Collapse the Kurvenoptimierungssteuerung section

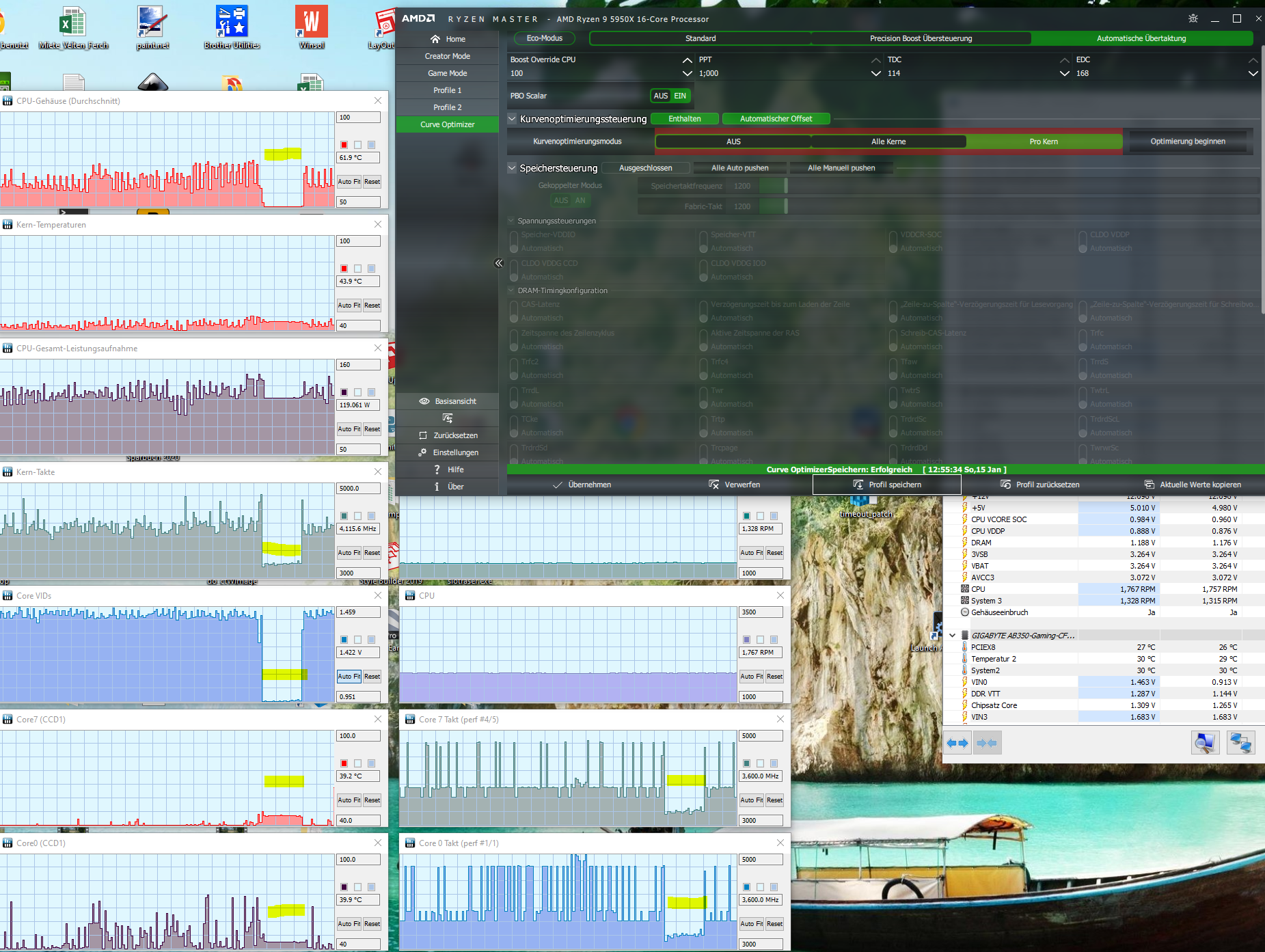click(x=512, y=119)
